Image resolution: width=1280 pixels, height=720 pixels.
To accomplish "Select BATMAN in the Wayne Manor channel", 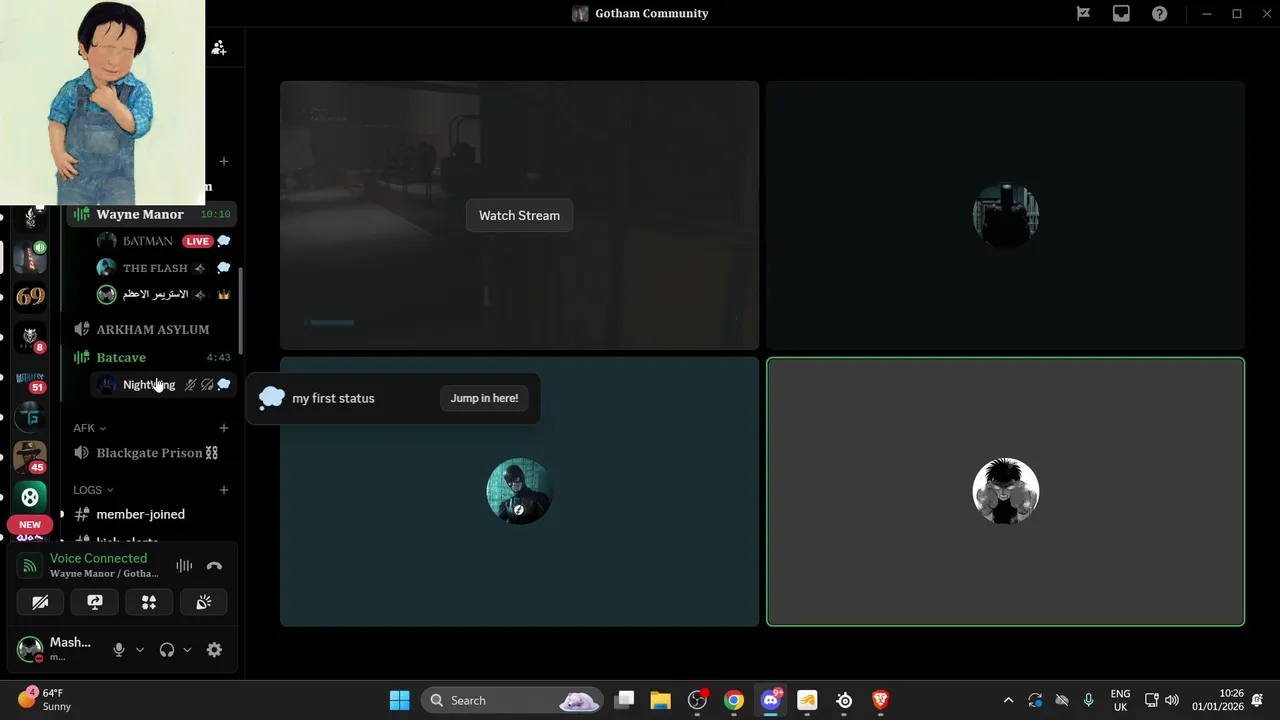I will [147, 241].
